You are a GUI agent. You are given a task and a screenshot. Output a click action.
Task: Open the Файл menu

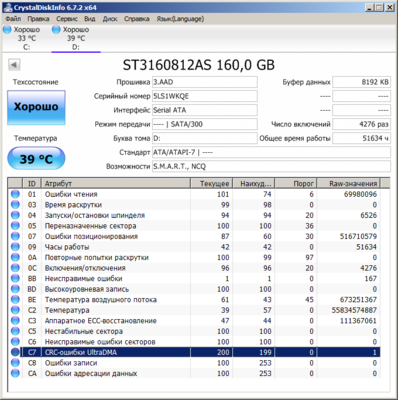[x=13, y=19]
